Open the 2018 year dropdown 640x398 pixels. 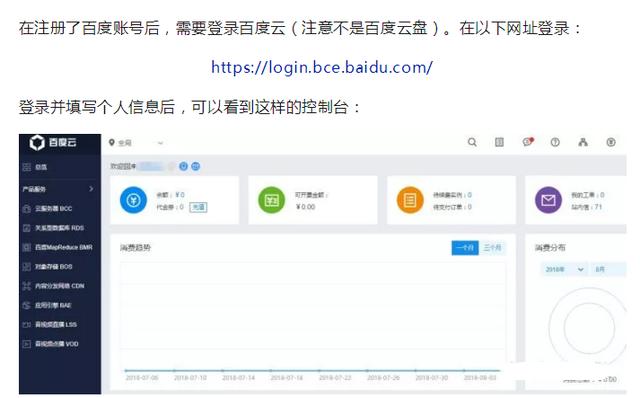point(564,269)
